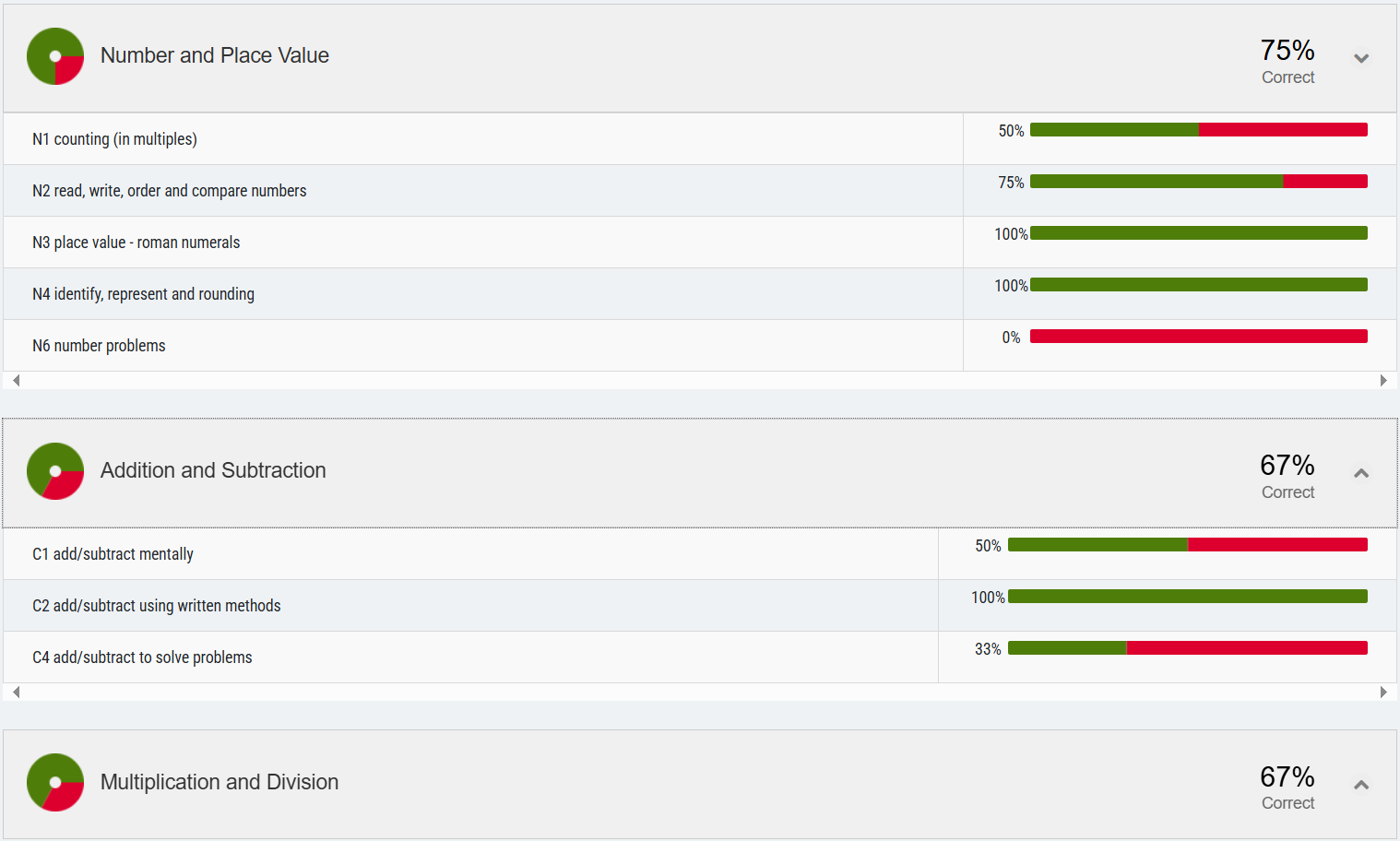Toggle Number and Place Value section chevron
This screenshot has width=1400, height=841.
[1360, 58]
